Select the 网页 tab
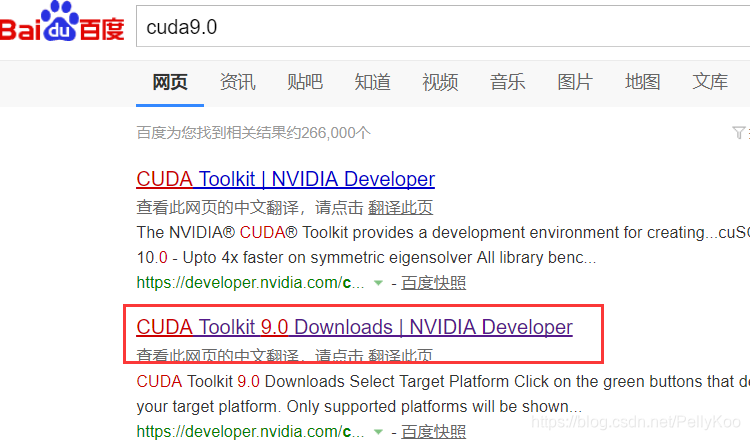This screenshot has width=750, height=440. 170,82
